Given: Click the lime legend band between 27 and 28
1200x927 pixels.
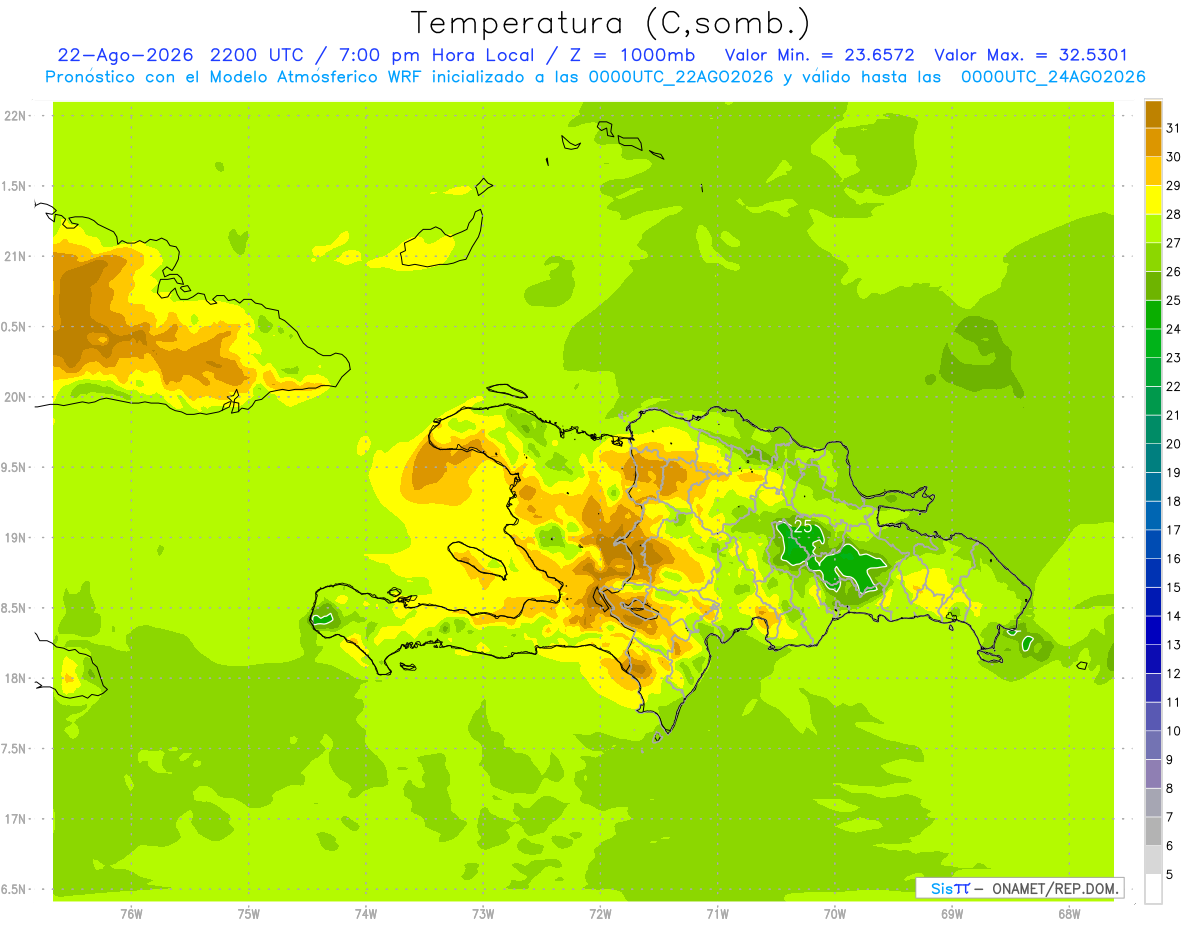Looking at the screenshot, I should pos(1153,228).
